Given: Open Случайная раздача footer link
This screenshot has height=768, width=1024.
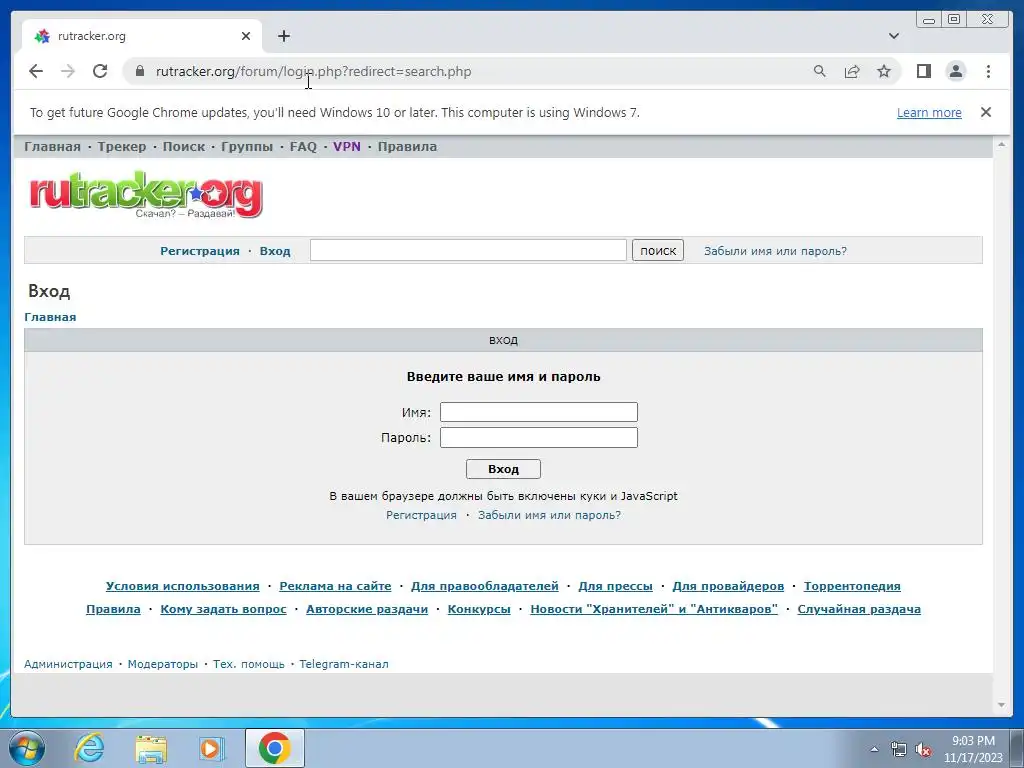Looking at the screenshot, I should 859,609.
